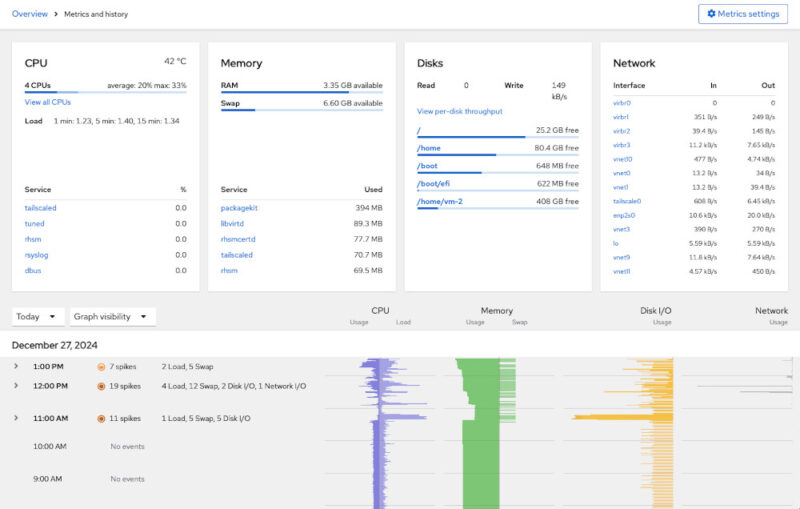Click the gear icon in Metrics settings

tap(711, 14)
